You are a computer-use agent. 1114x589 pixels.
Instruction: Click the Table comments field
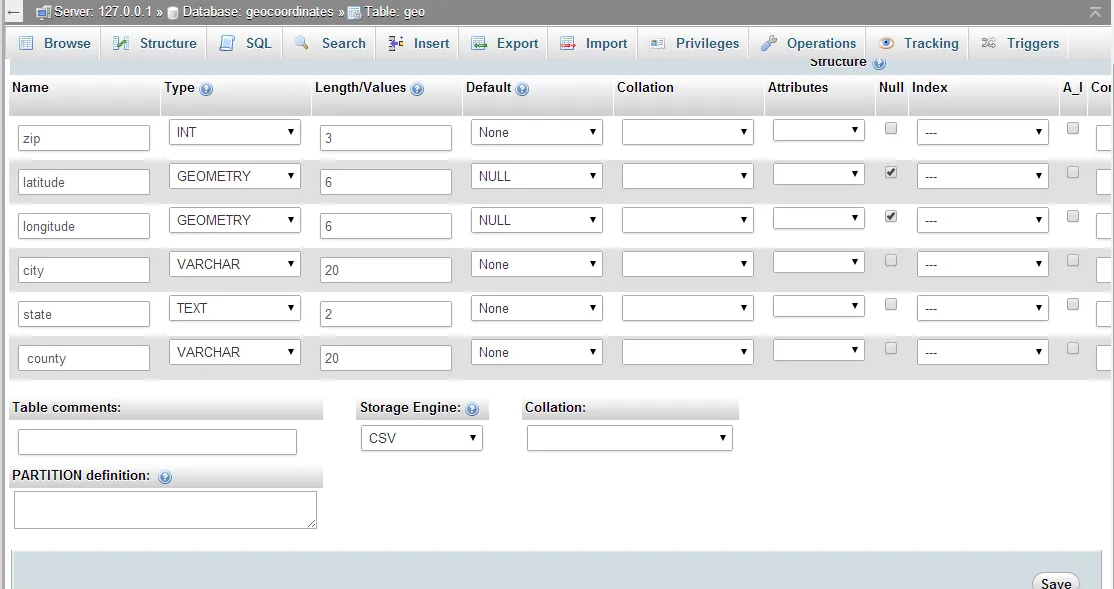(x=157, y=442)
